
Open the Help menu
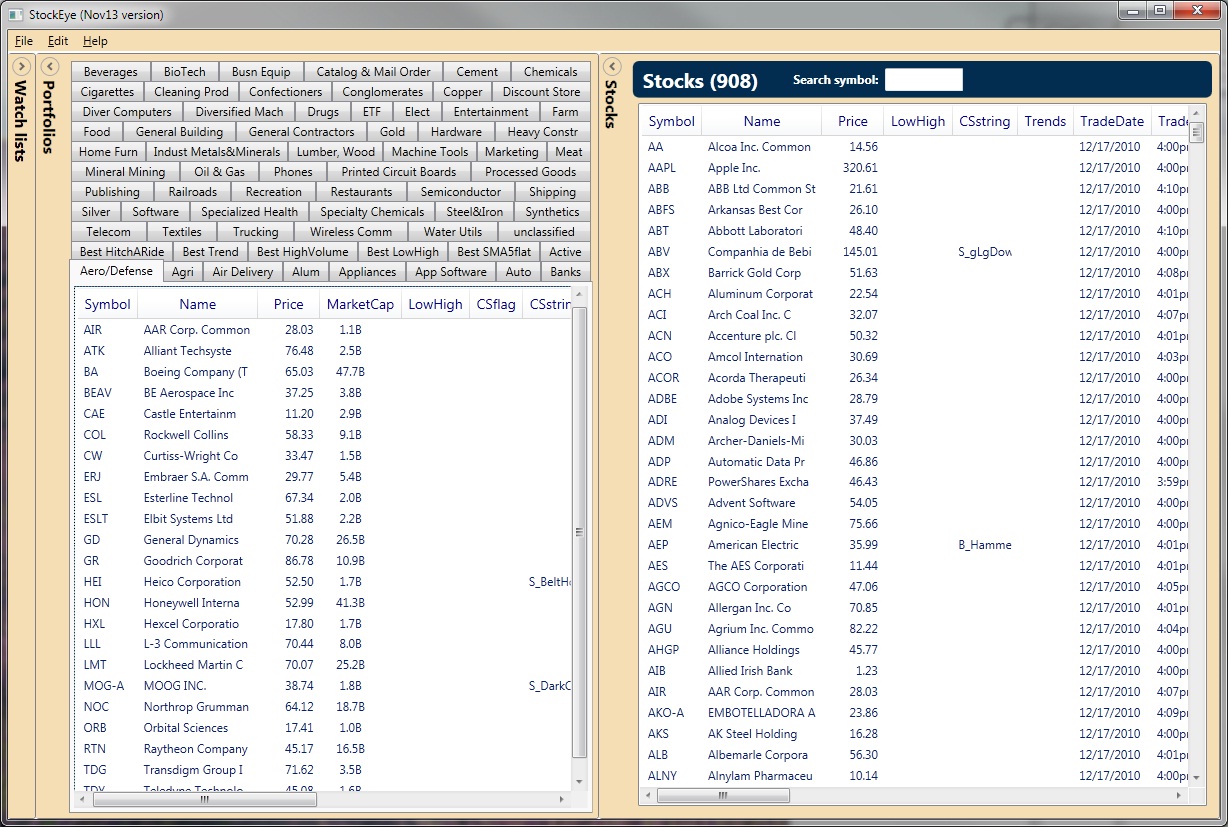click(x=95, y=41)
